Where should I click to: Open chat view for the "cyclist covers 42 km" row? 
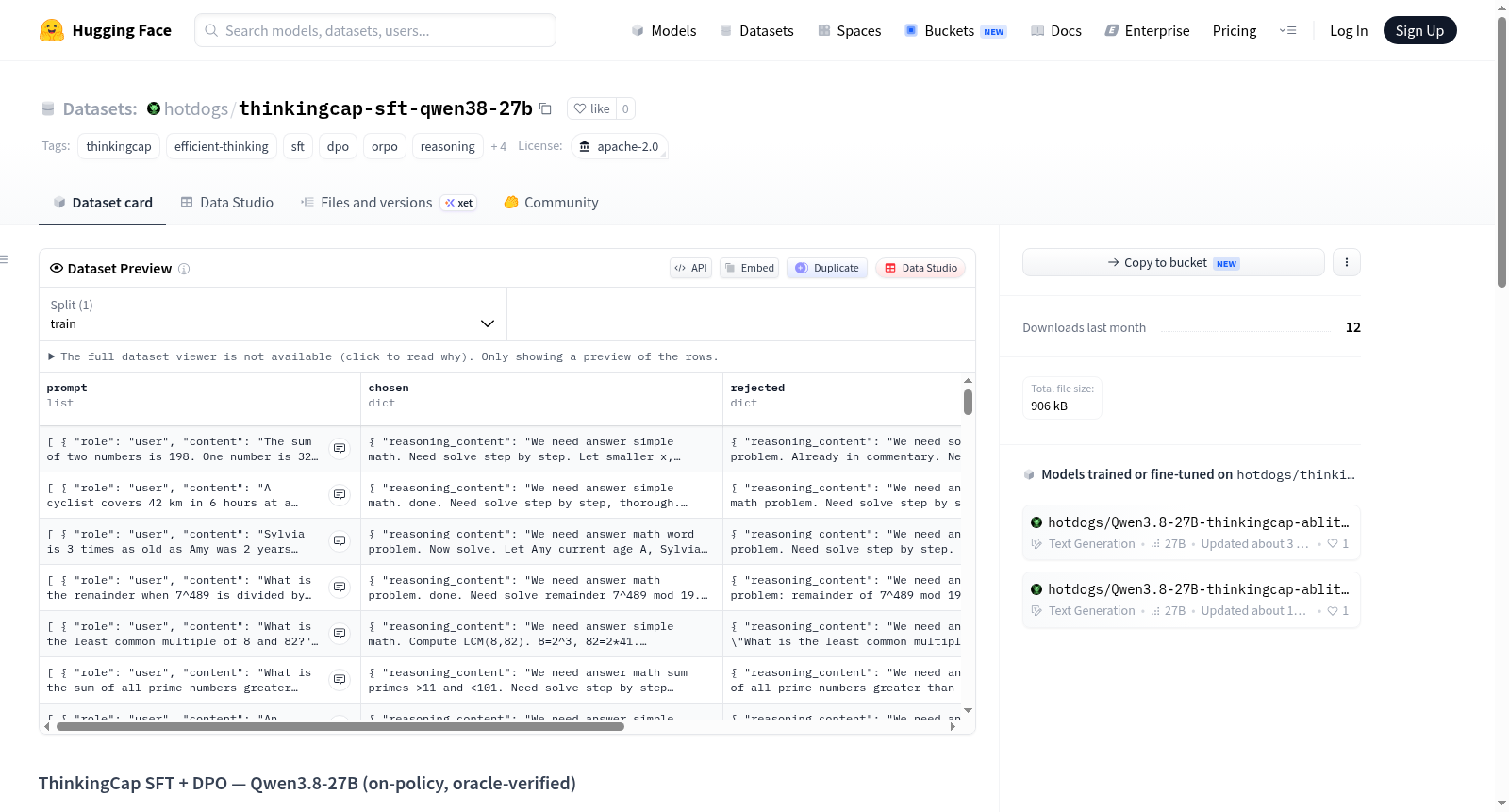point(340,495)
